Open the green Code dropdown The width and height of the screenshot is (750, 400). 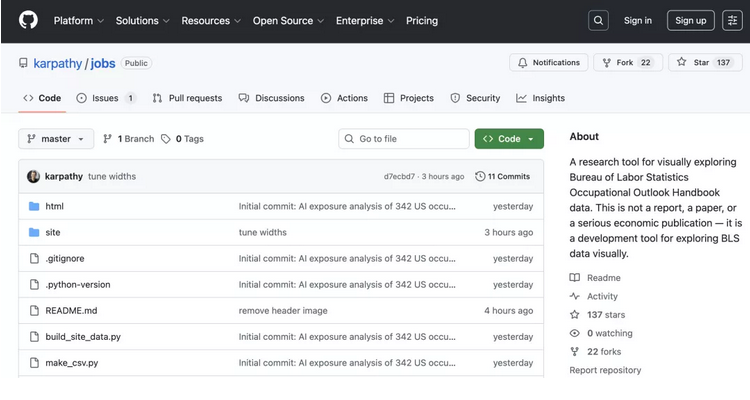click(509, 139)
